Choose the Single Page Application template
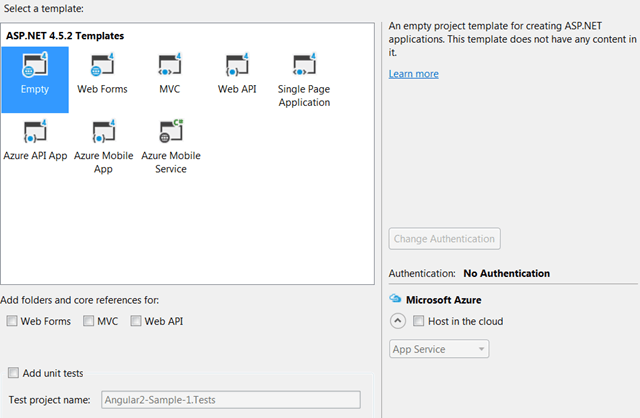640x418 pixels. 304,70
